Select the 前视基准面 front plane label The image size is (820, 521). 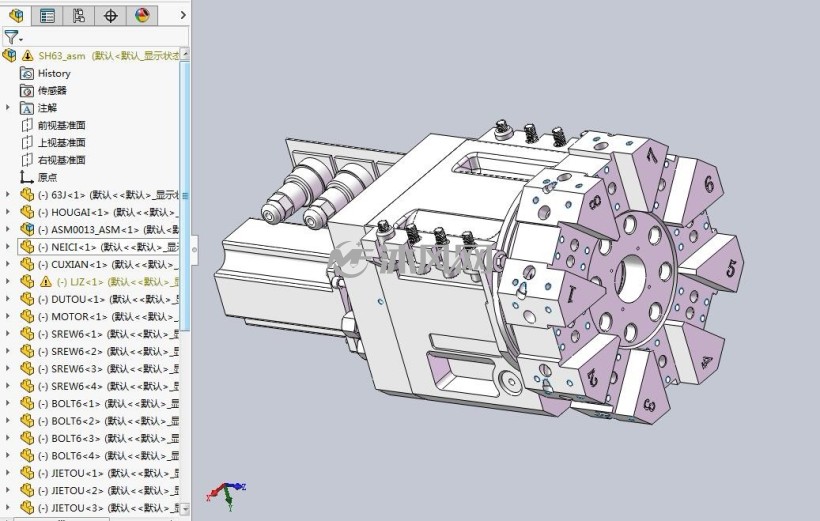62,125
